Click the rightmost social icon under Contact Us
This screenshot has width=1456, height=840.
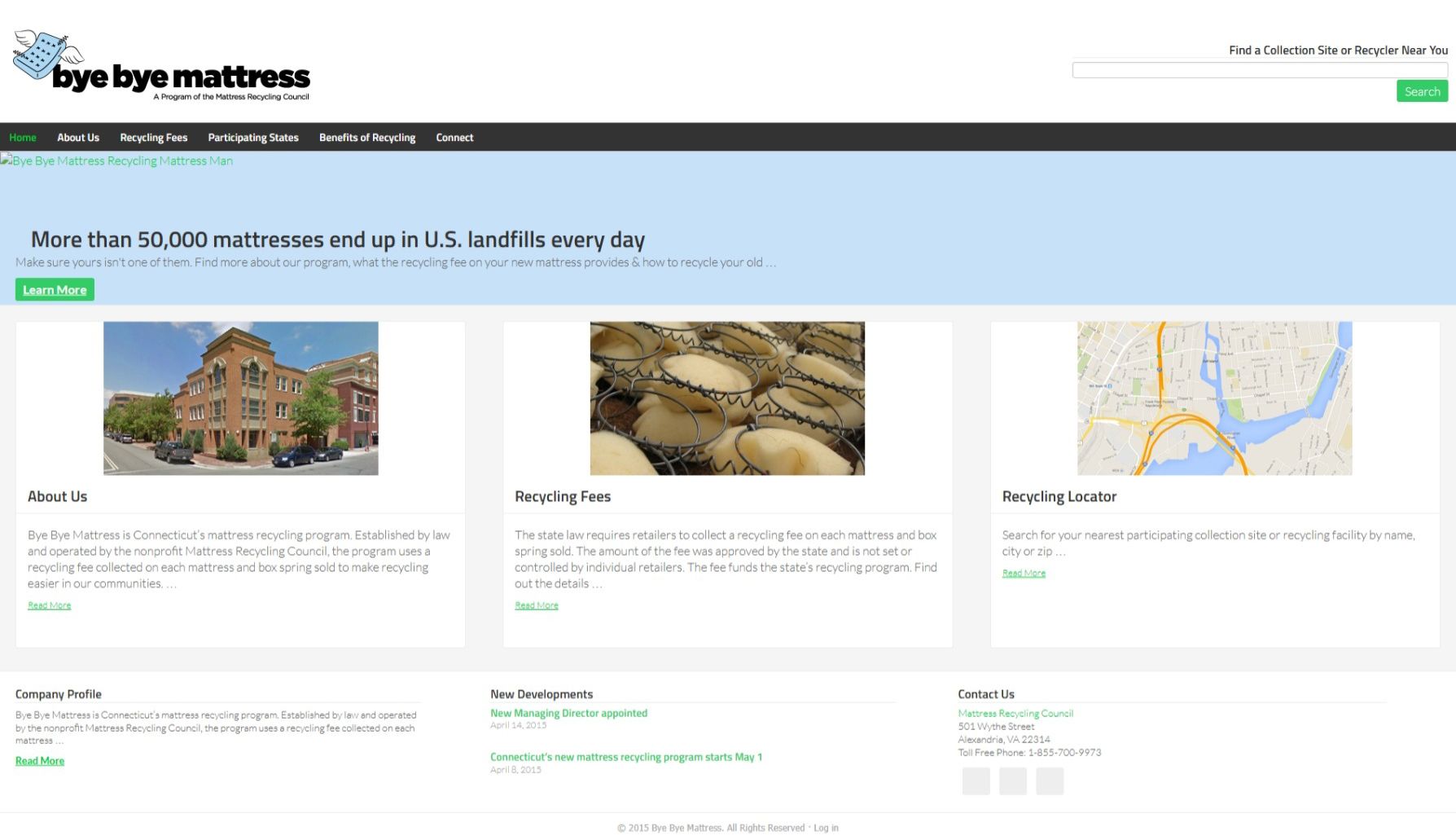pos(1049,781)
